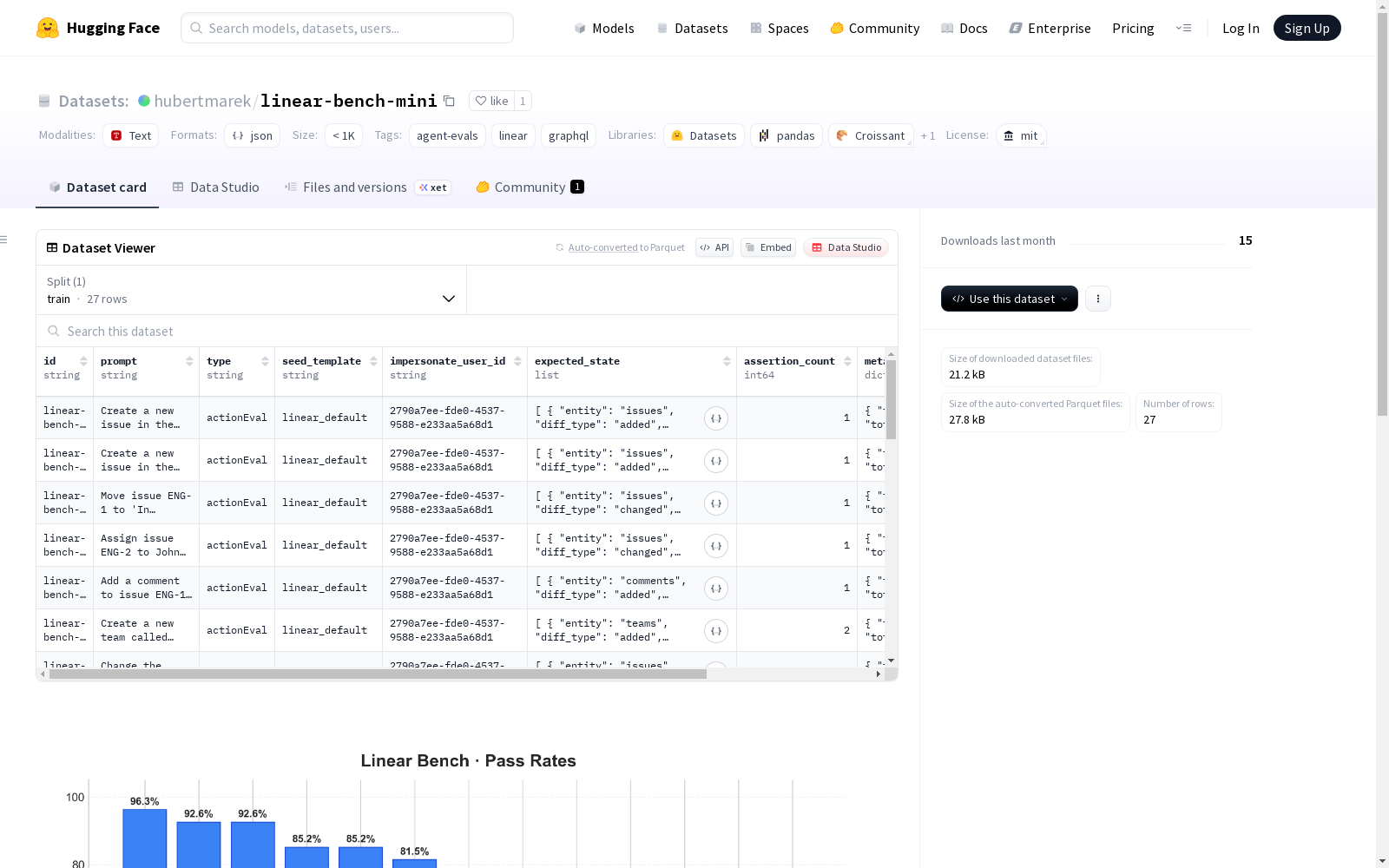Like the linear-bench-mini dataset
1389x868 pixels.
491,101
